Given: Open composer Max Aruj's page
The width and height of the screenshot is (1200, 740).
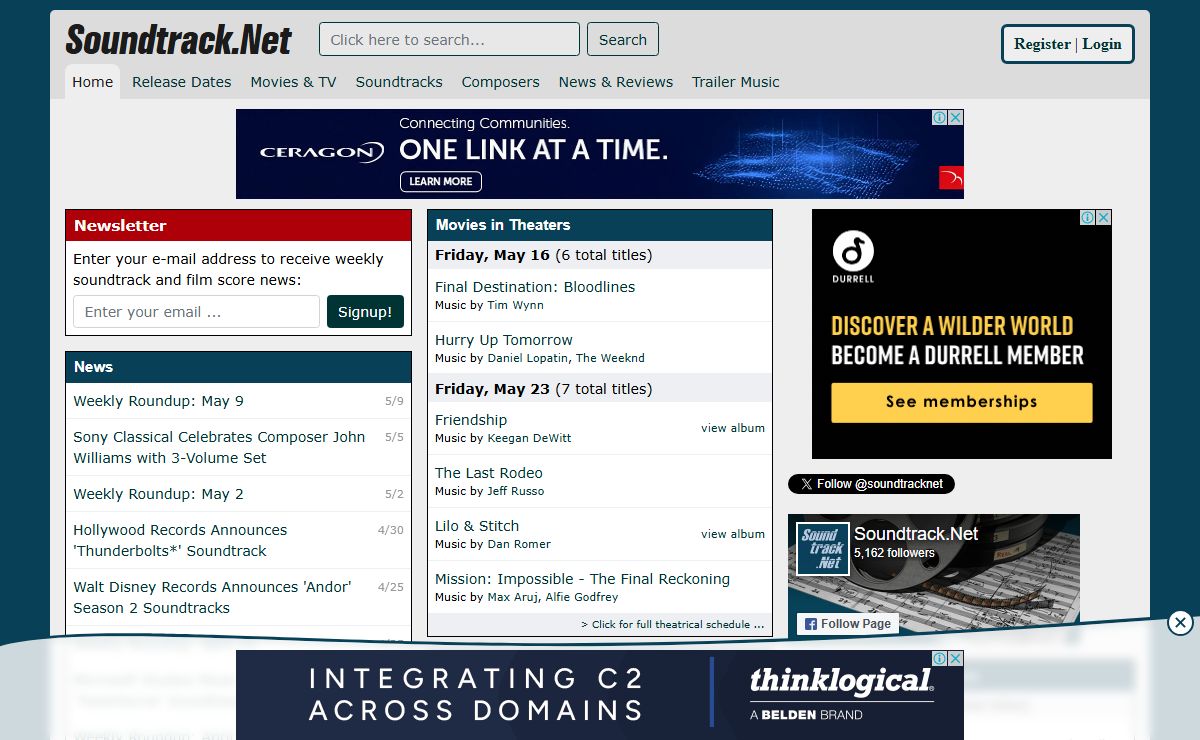Looking at the screenshot, I should (x=513, y=597).
